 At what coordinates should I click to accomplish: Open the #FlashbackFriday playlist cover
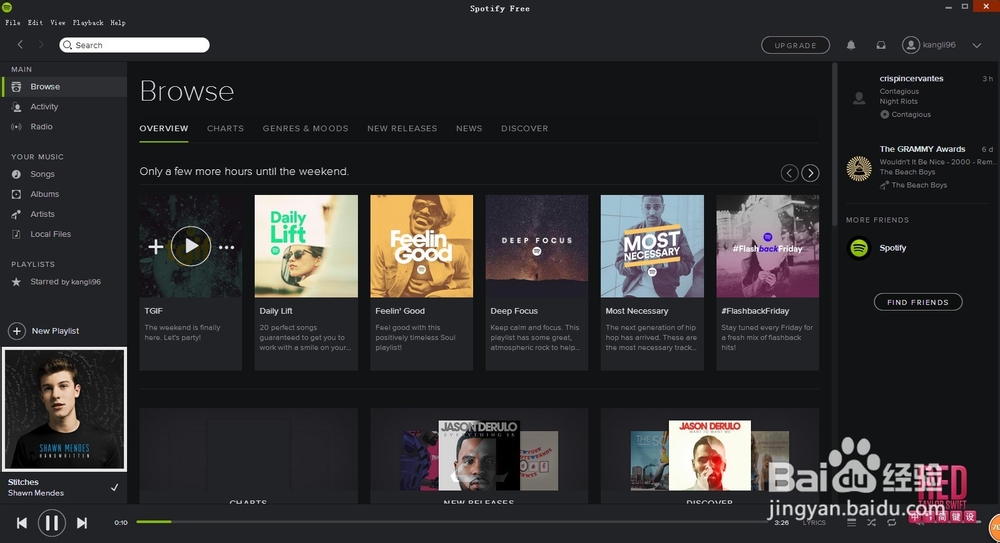coord(767,246)
